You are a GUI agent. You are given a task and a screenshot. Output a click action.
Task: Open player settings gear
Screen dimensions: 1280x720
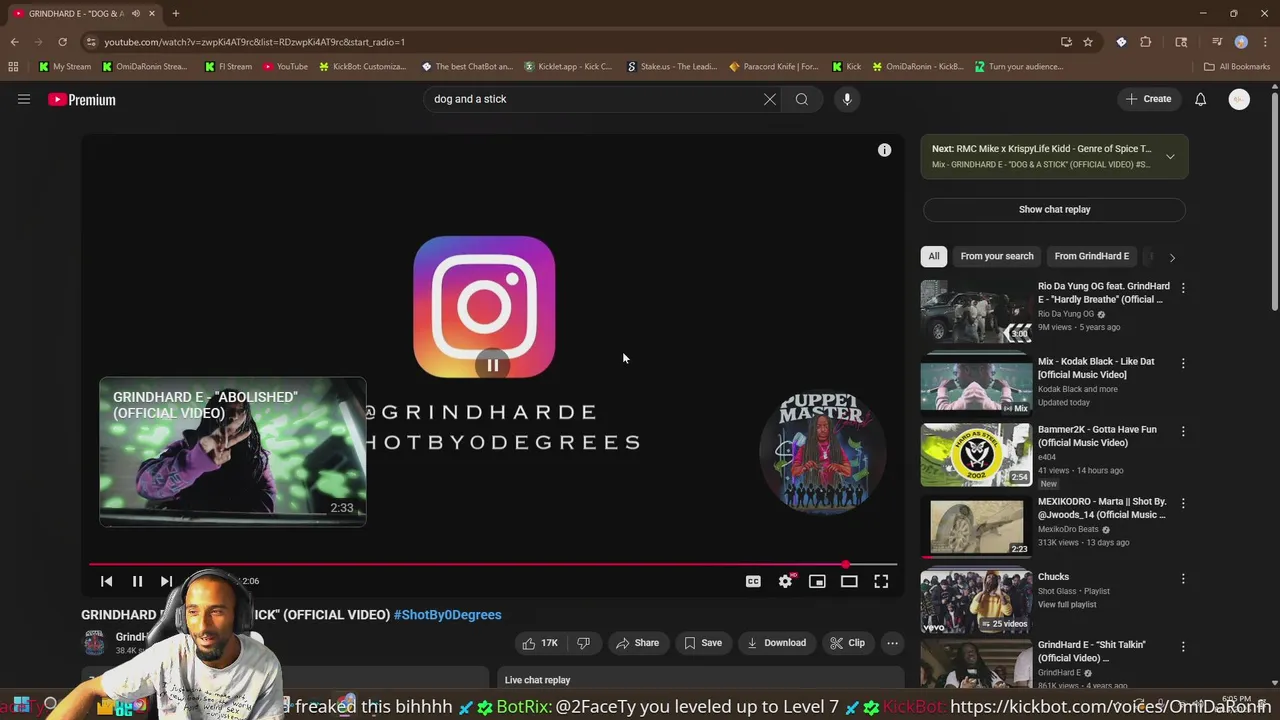tap(786, 581)
